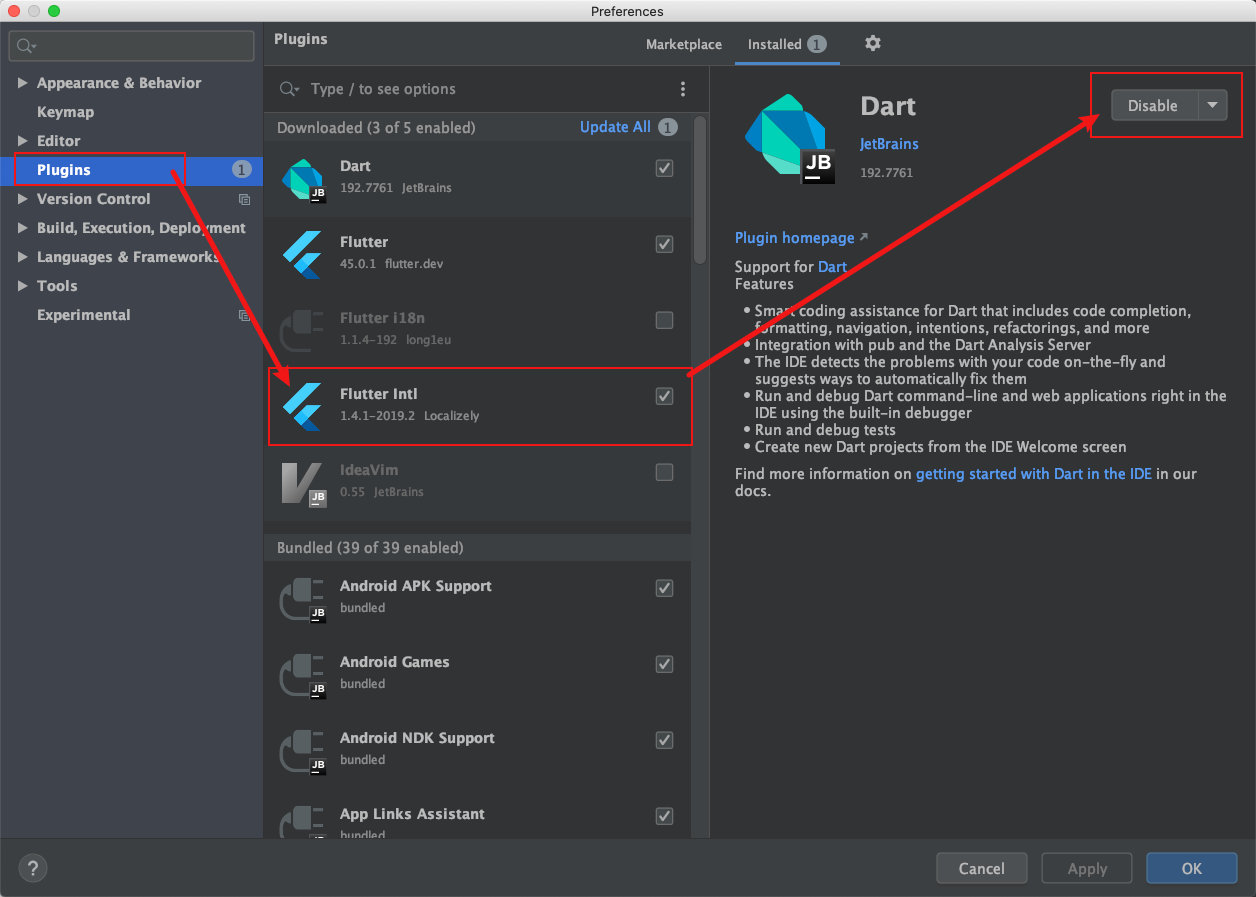Viewport: 1256px width, 897px height.
Task: Enable the Flutter i18n plugin checkbox
Action: click(664, 320)
